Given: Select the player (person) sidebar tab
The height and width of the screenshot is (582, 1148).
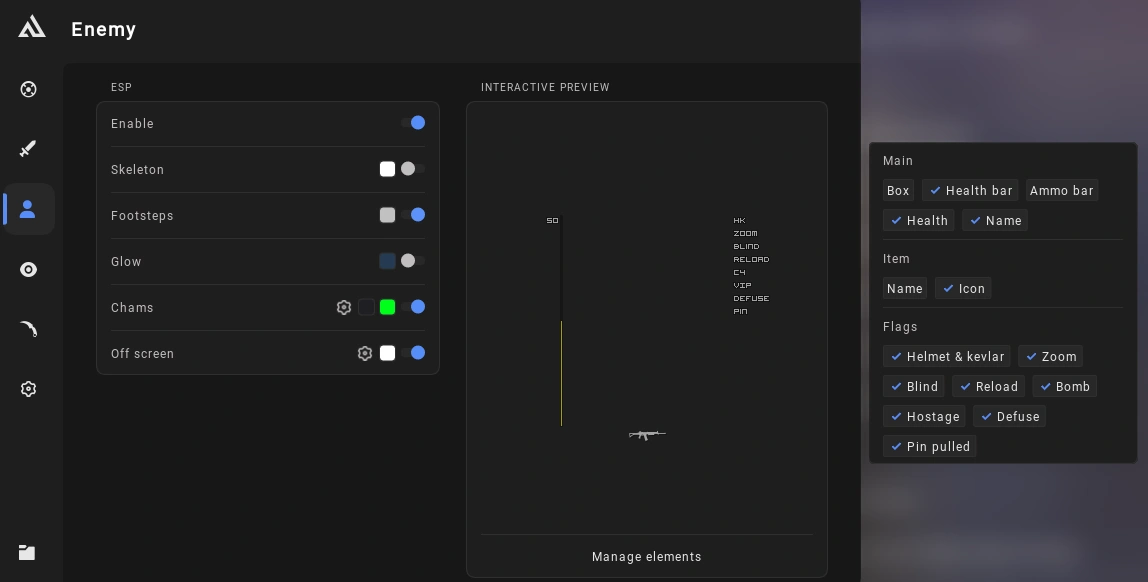Looking at the screenshot, I should coord(28,209).
